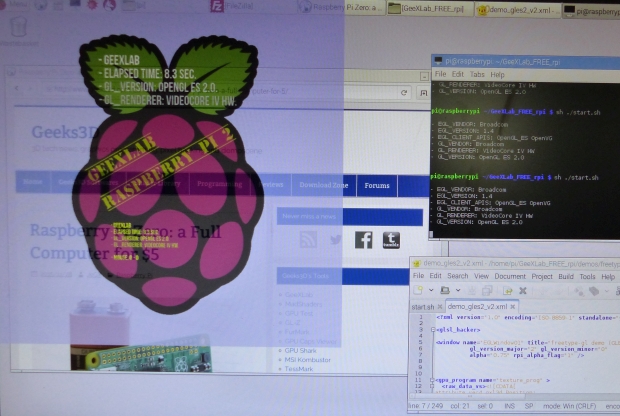
Task: Open the New file template dropdown arrow in Geany
Action: tap(431, 290)
